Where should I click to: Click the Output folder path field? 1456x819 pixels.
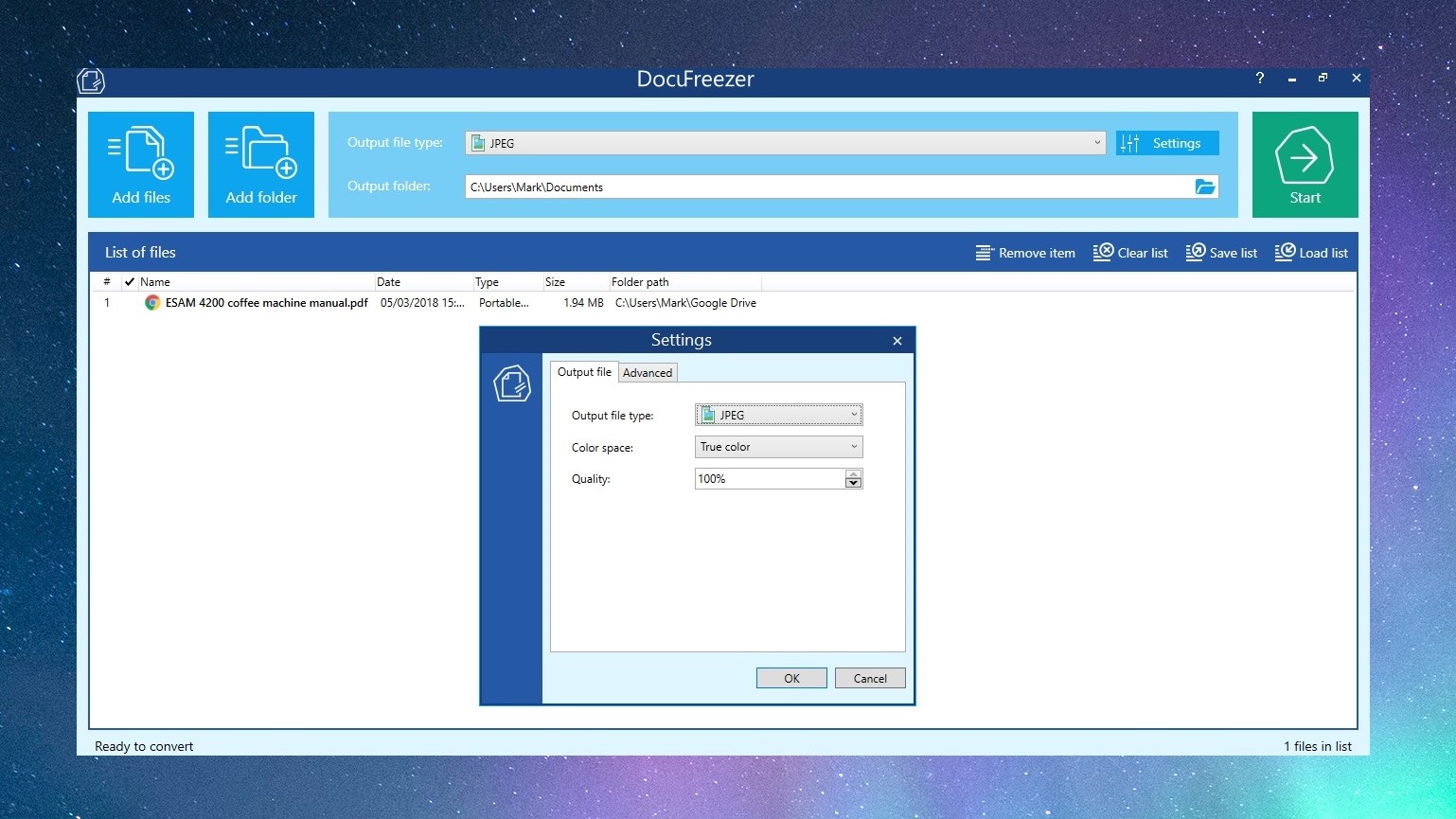[829, 187]
